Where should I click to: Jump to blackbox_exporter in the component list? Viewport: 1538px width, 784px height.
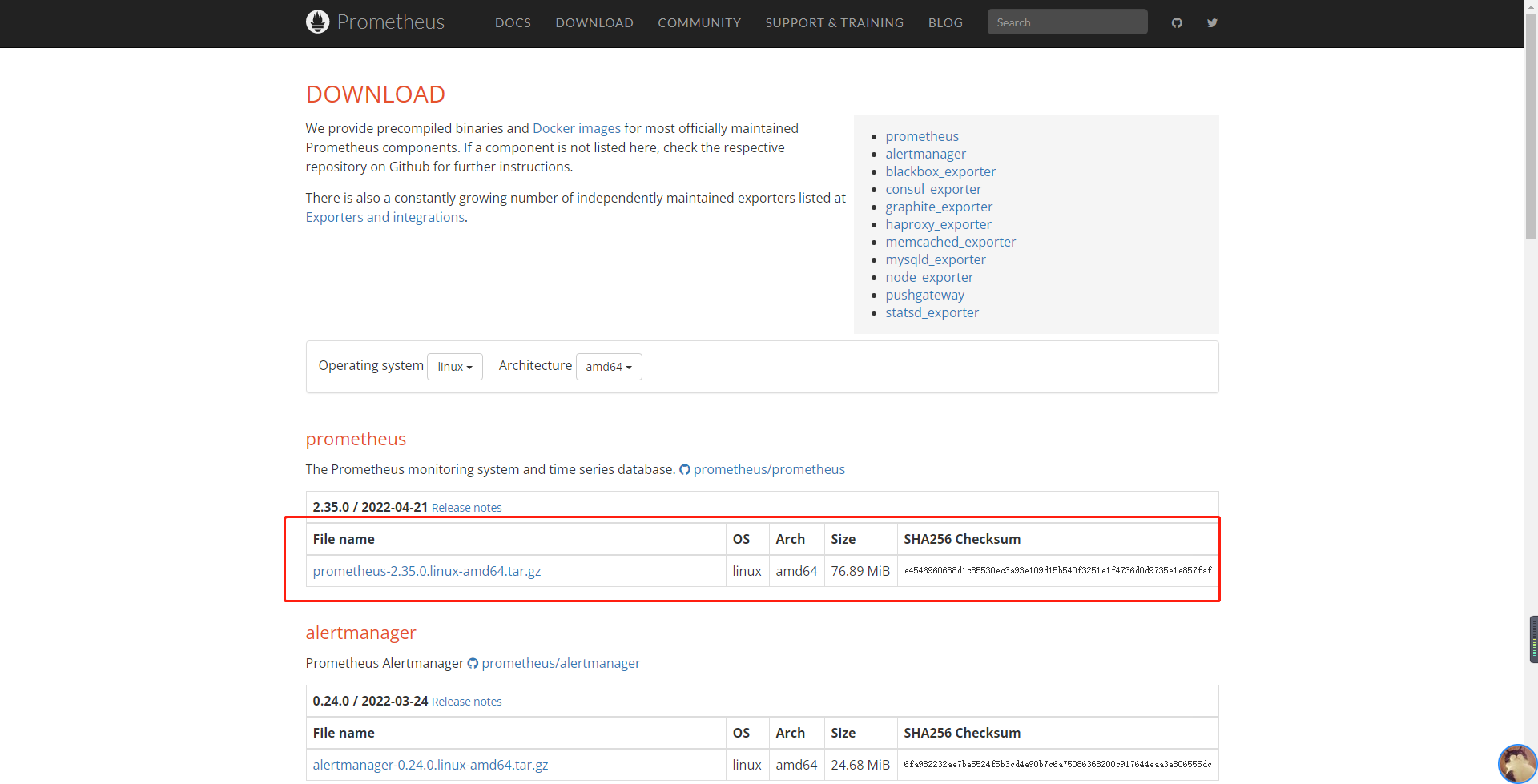pyautogui.click(x=940, y=171)
